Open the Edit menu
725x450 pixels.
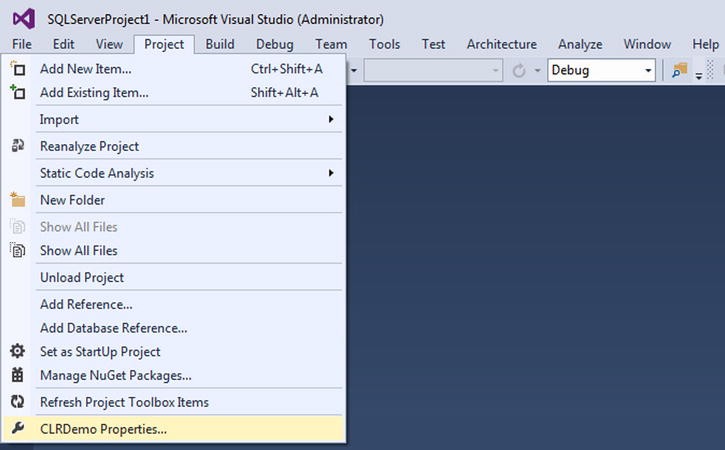[63, 44]
